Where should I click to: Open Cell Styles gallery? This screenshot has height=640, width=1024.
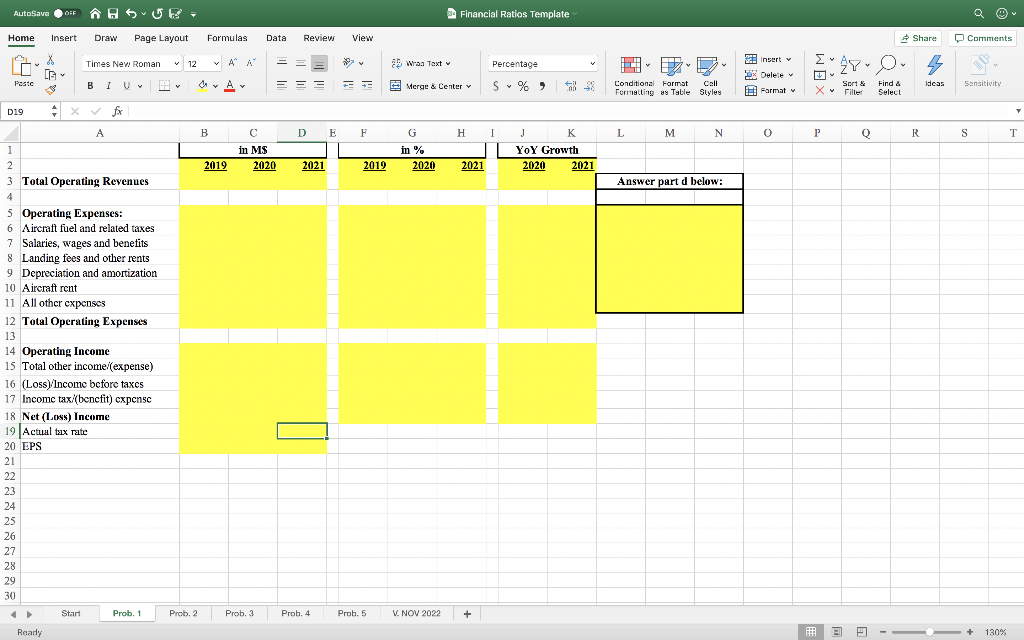point(711,75)
